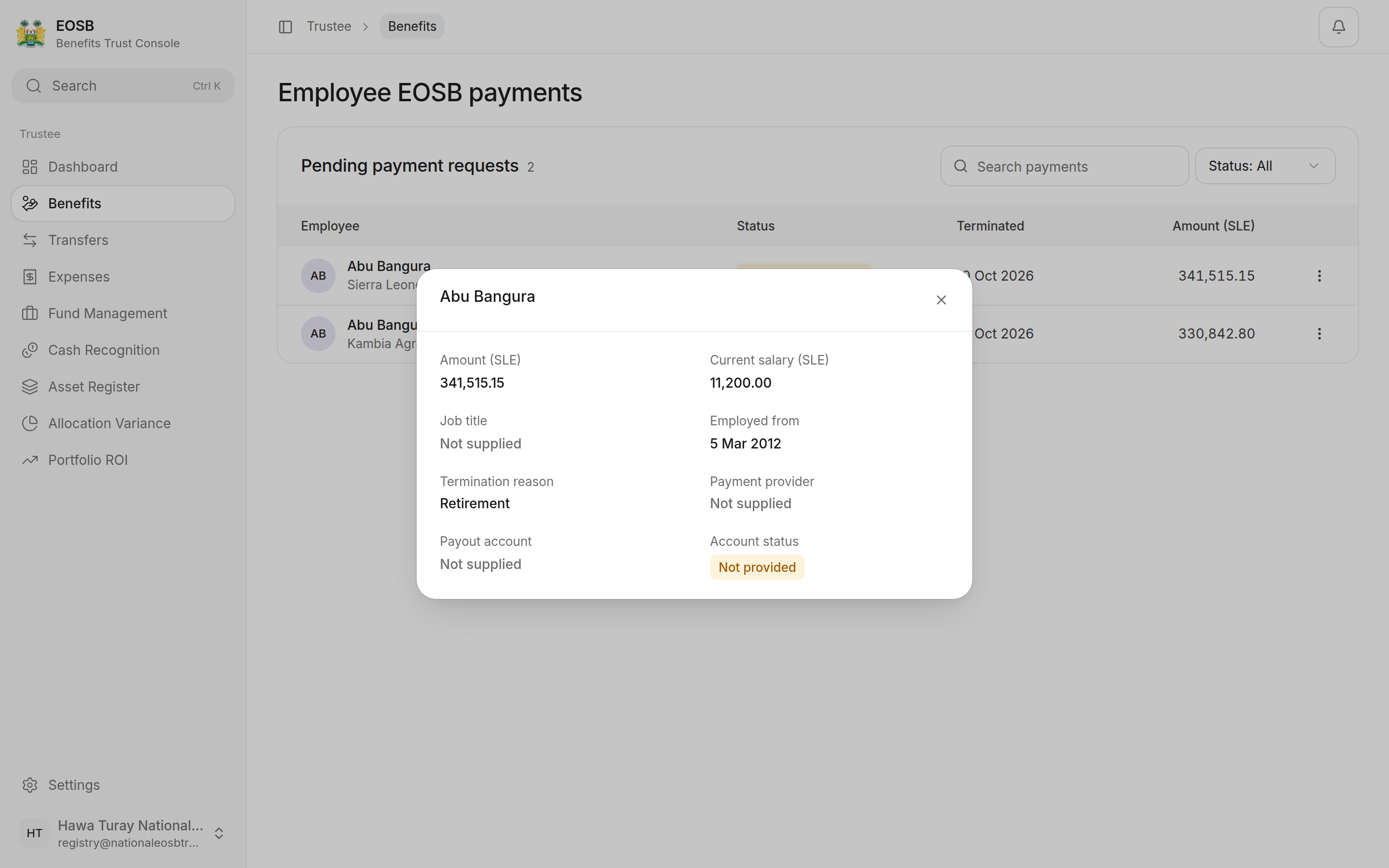This screenshot has width=1389, height=868.
Task: Click Trustee breadcrumb link
Action: (x=329, y=27)
